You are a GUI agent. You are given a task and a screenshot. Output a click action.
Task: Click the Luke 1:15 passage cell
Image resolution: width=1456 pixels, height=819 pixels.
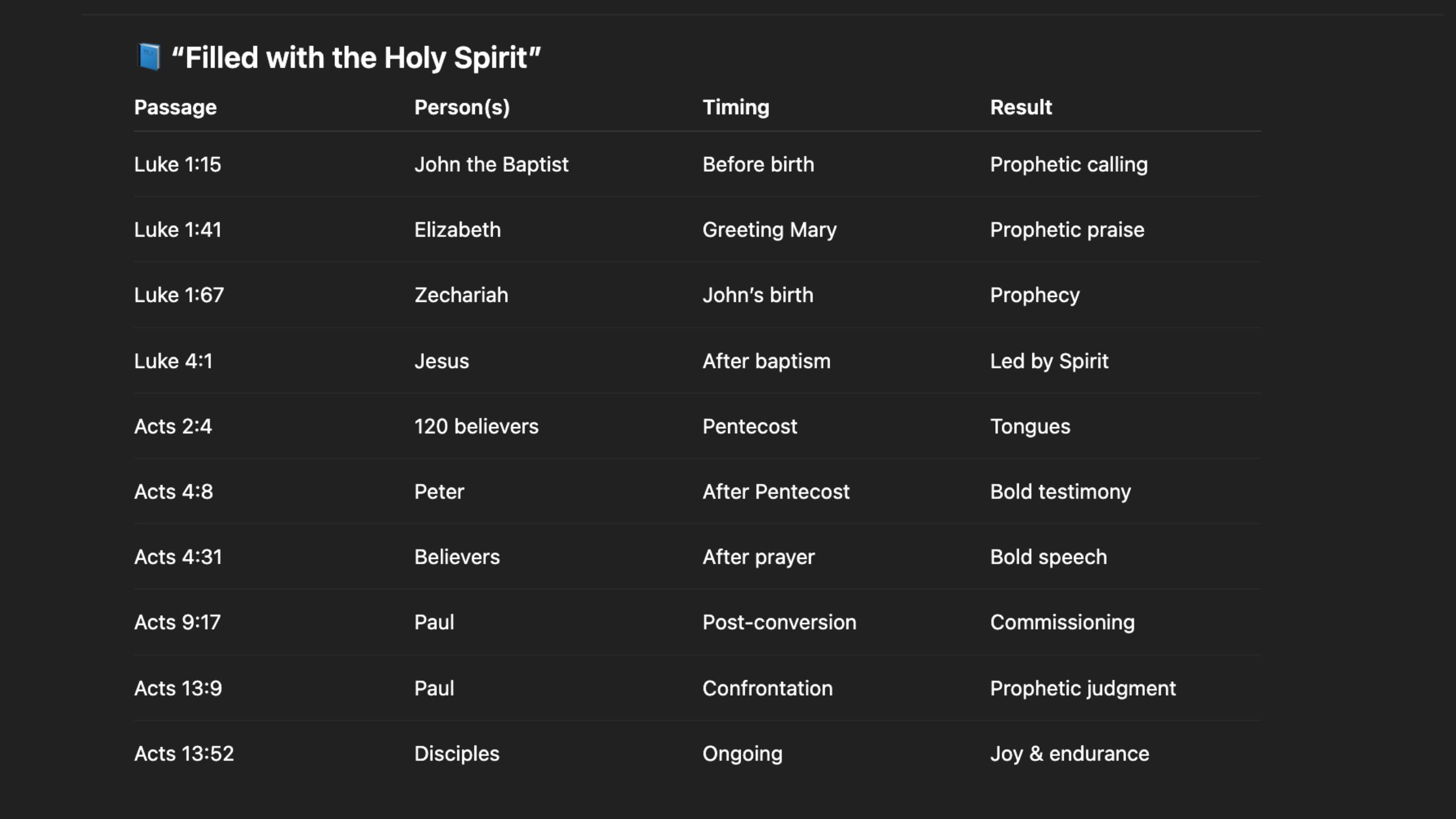177,164
